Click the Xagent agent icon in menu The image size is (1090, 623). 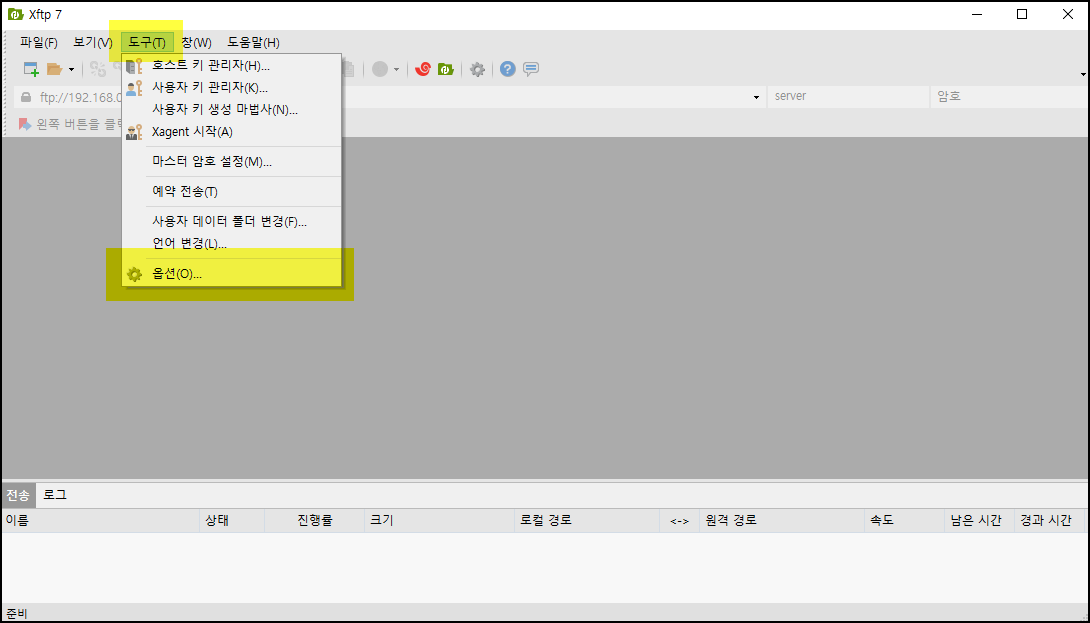click(134, 131)
